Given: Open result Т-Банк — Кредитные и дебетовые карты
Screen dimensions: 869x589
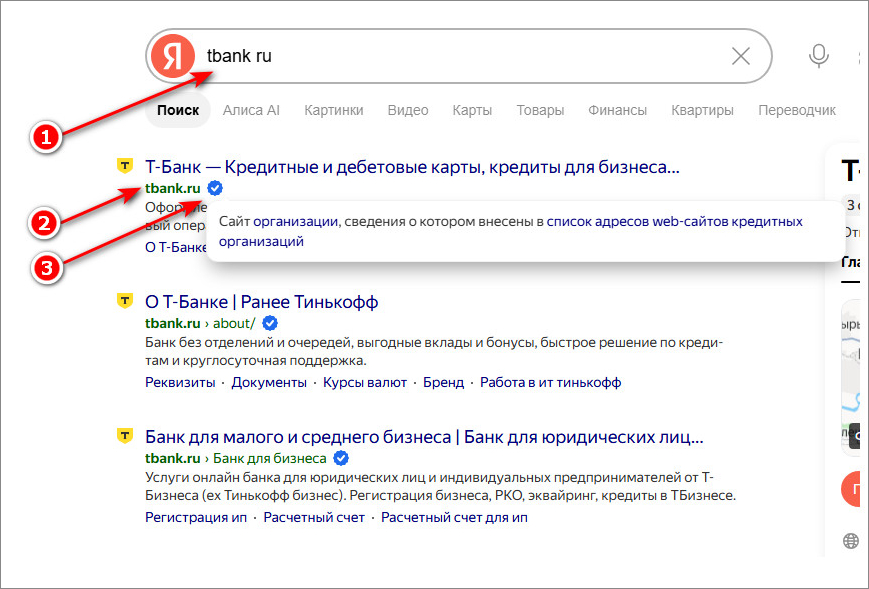Looking at the screenshot, I should coord(412,167).
